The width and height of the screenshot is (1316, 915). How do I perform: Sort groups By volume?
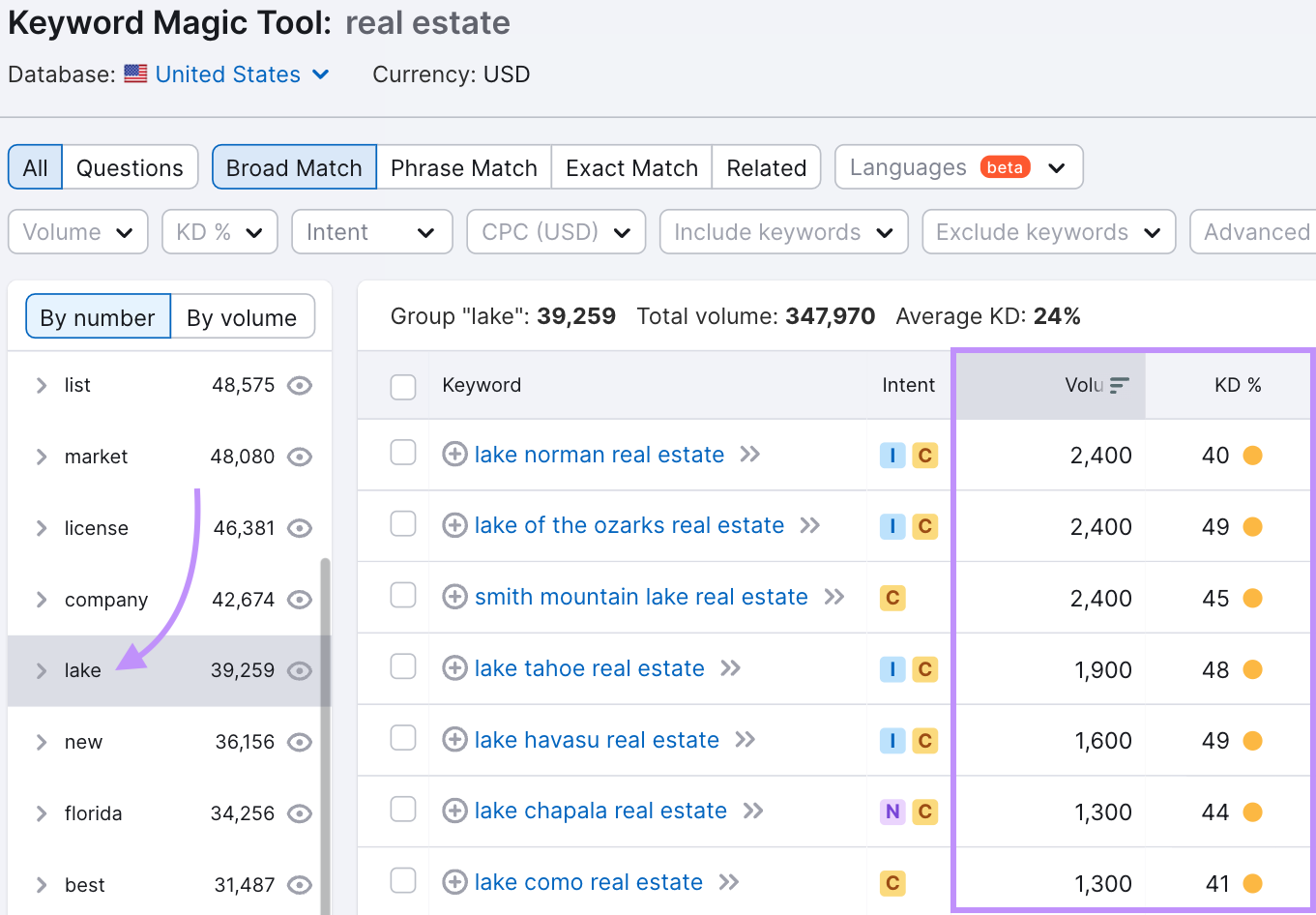point(242,317)
